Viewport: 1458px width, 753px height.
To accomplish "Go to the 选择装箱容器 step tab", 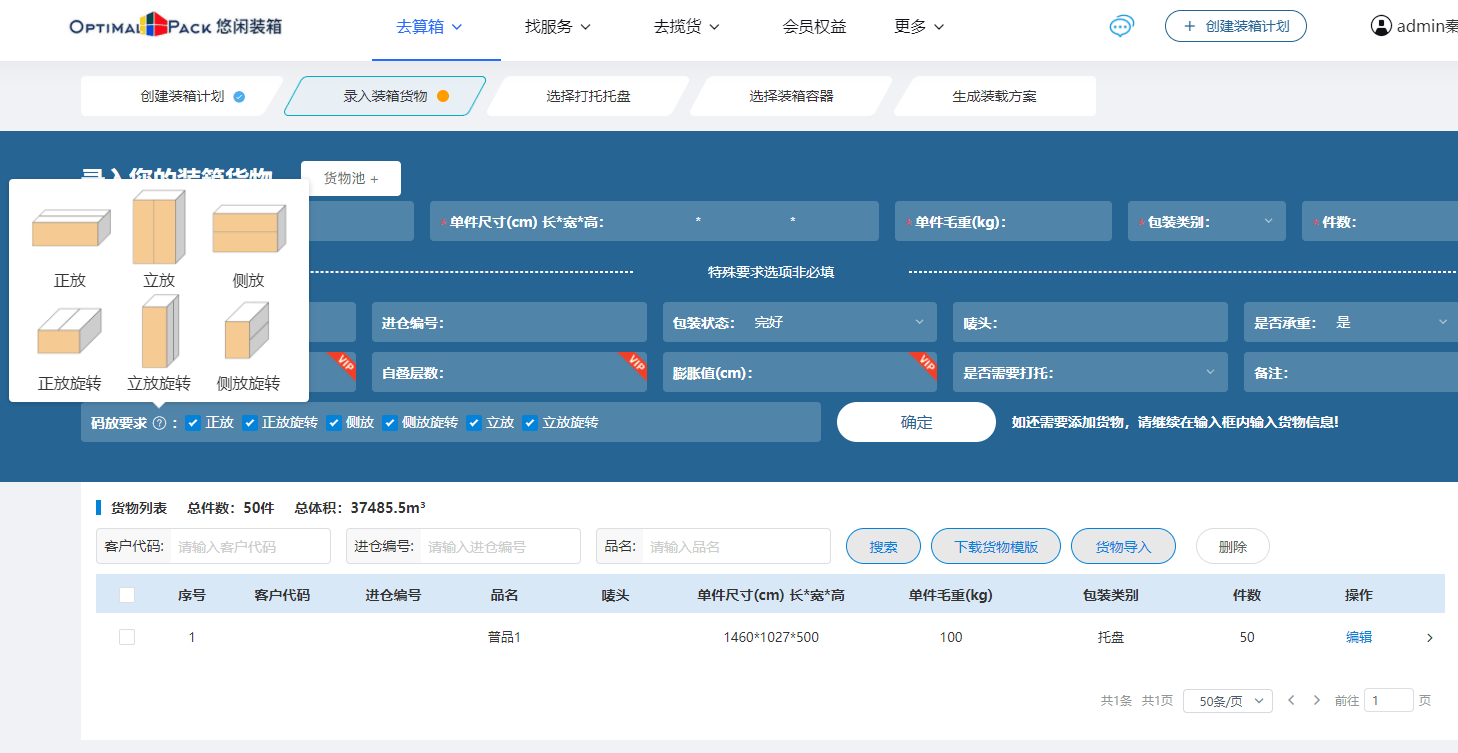I will coord(791,96).
